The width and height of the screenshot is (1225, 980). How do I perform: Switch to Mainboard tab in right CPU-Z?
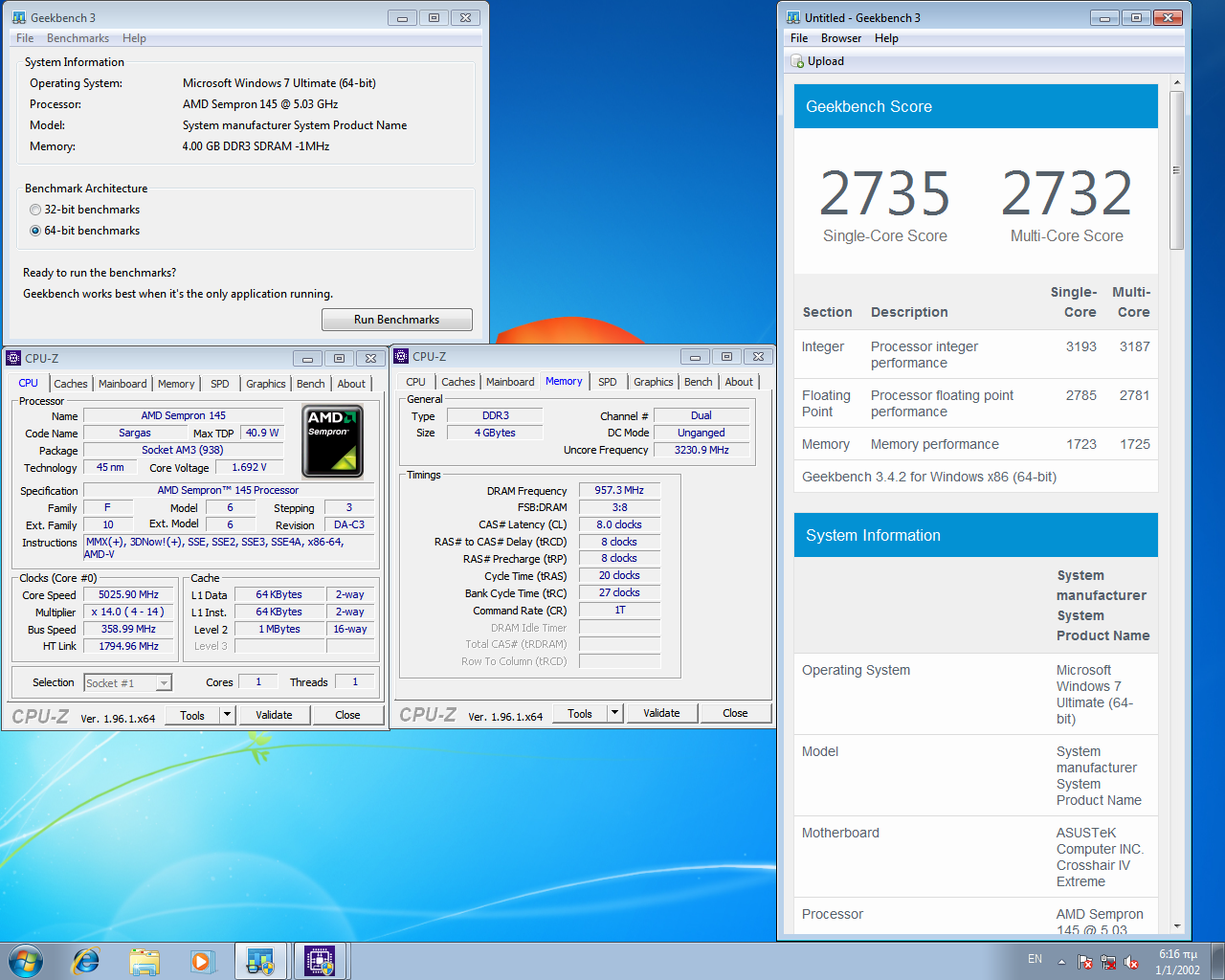pyautogui.click(x=510, y=382)
